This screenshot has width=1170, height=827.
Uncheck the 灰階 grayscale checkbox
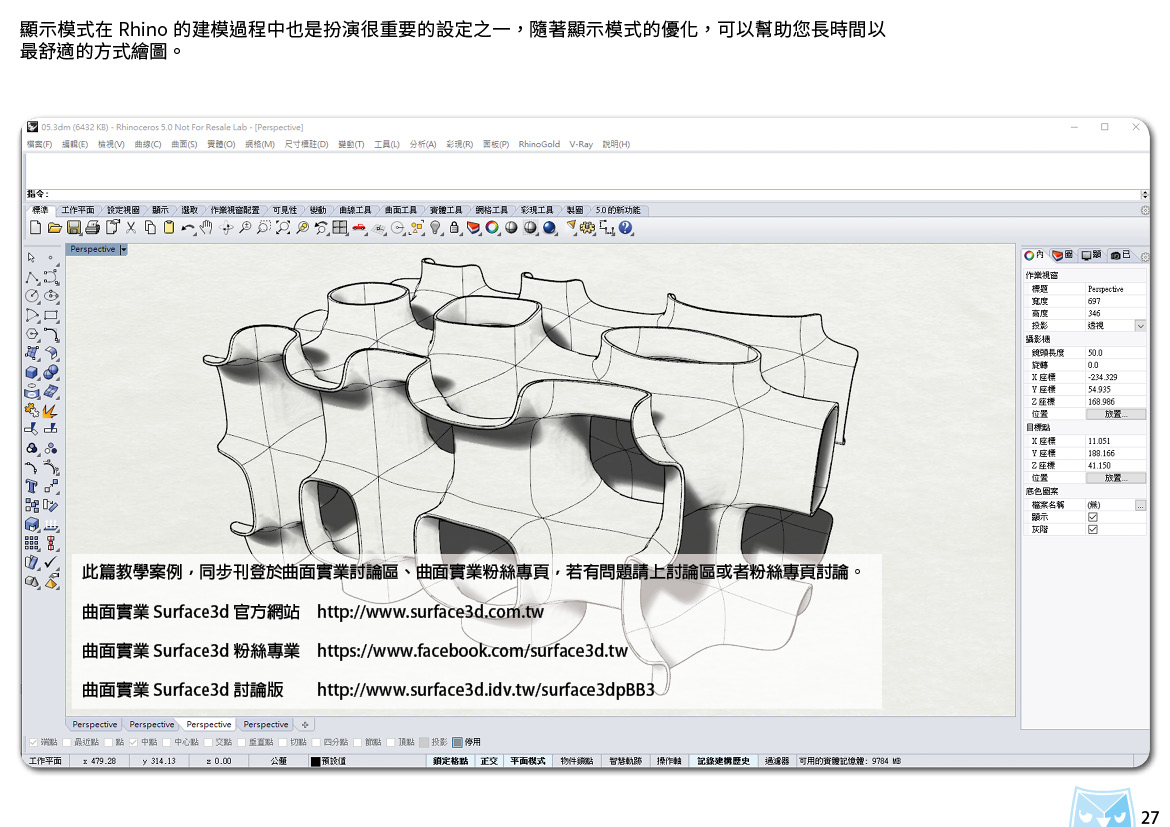click(x=1092, y=530)
